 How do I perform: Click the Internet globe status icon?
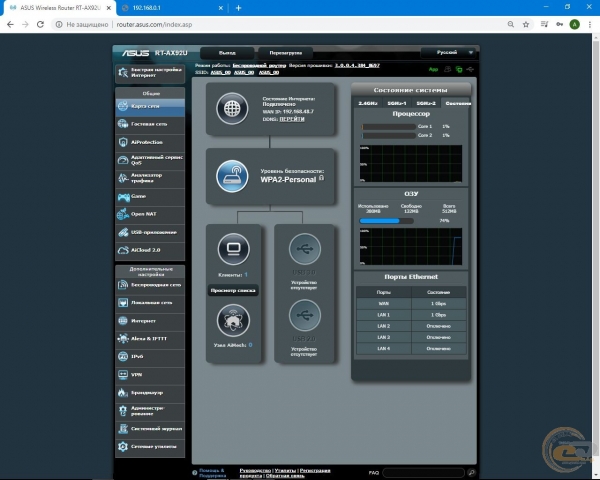(232, 109)
